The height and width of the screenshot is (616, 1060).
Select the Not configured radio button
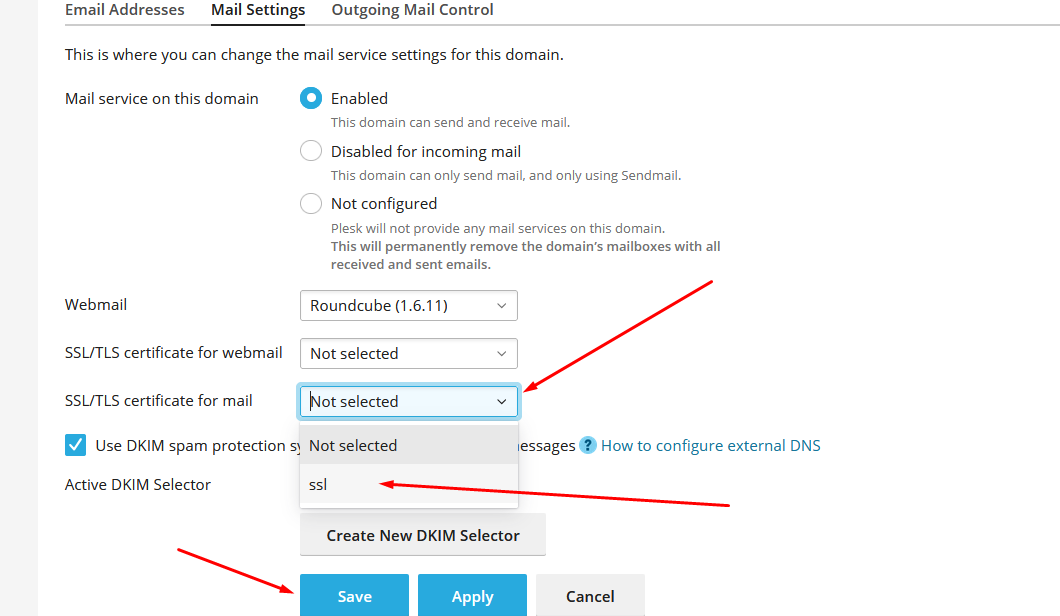[311, 204]
